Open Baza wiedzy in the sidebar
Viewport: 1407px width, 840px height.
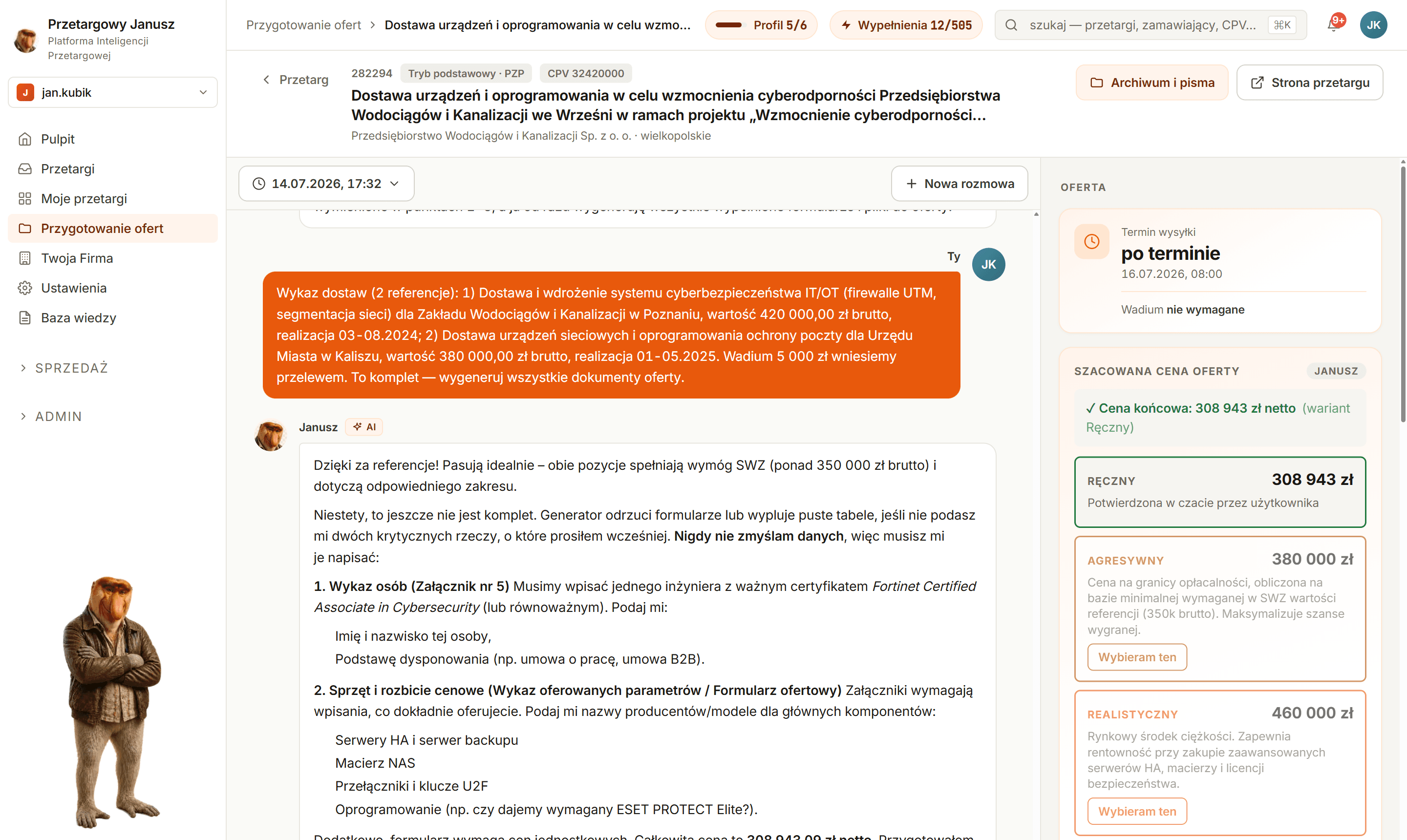coord(113,318)
